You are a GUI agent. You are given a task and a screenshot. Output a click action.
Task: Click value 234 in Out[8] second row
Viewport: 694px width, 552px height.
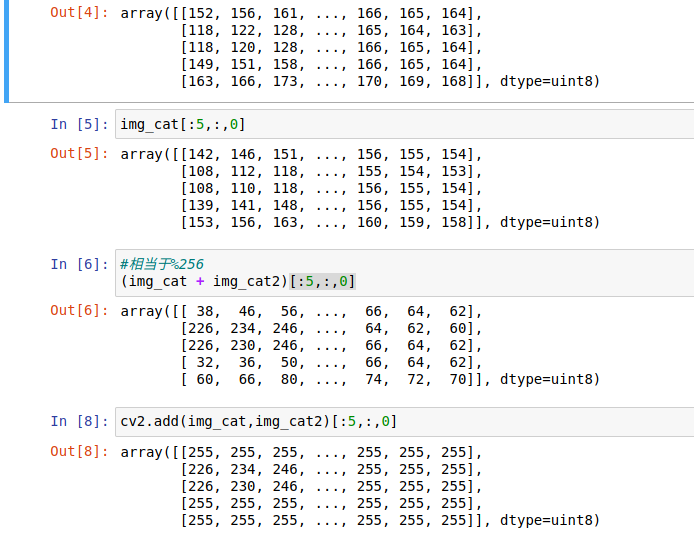(x=243, y=470)
